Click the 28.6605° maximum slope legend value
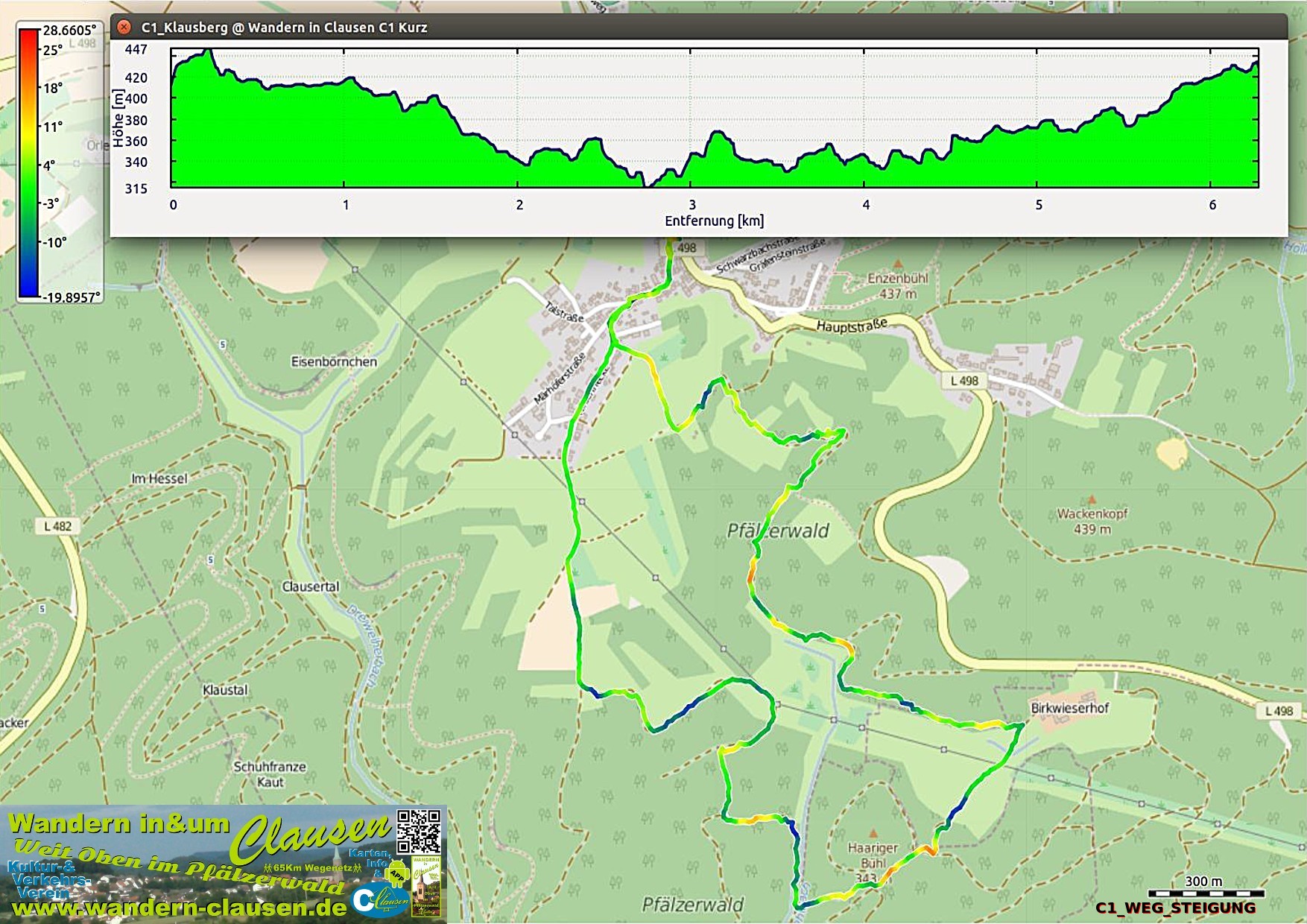The image size is (1307, 924). [x=69, y=30]
